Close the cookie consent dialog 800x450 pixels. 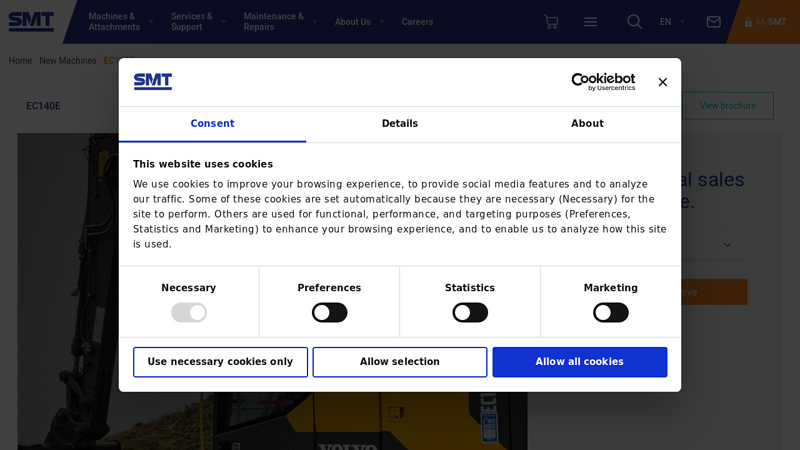(662, 82)
